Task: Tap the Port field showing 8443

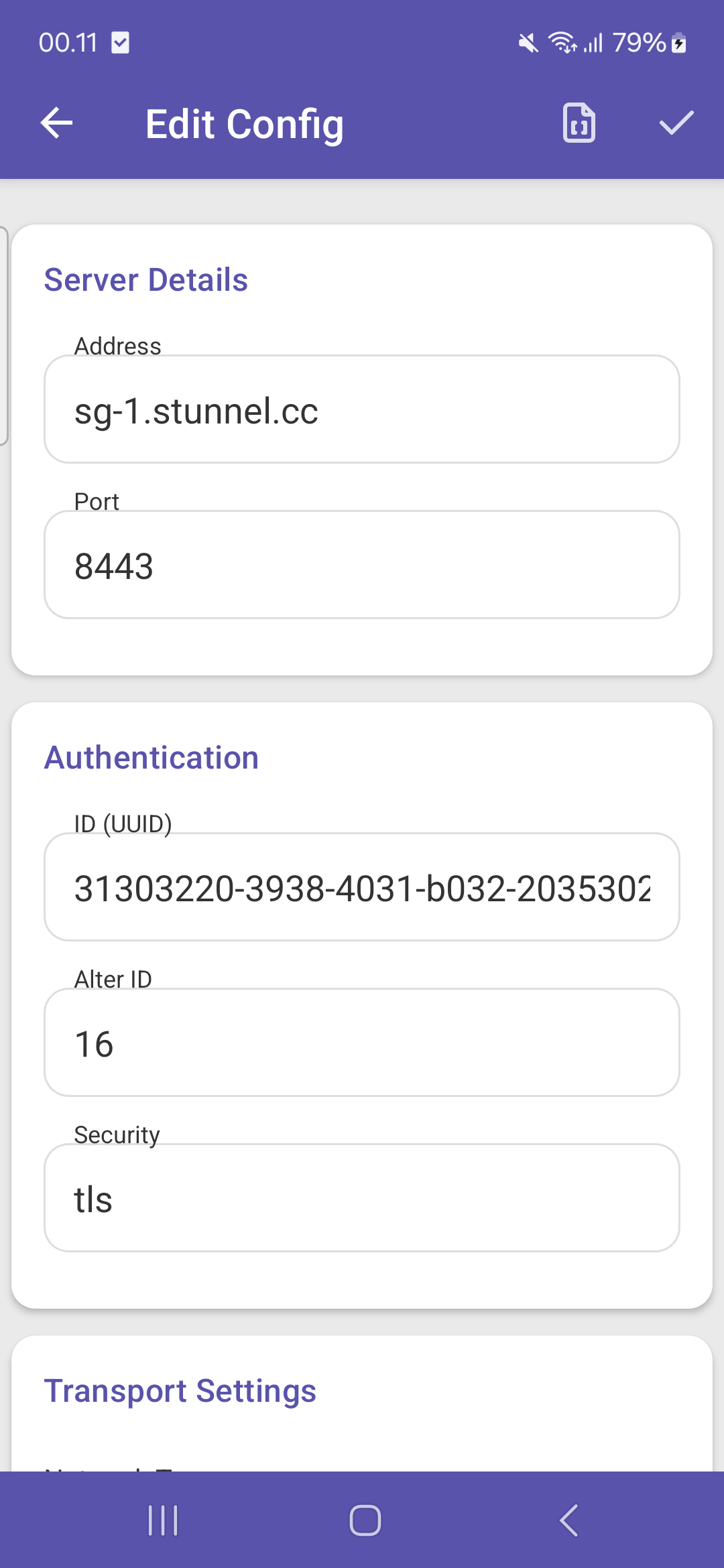Action: 362,565
